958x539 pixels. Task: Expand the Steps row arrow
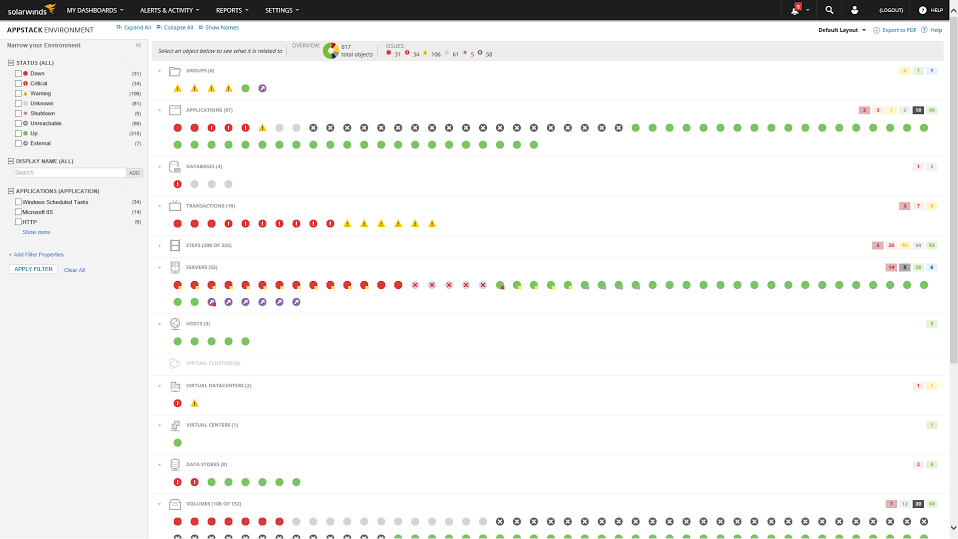[159, 246]
